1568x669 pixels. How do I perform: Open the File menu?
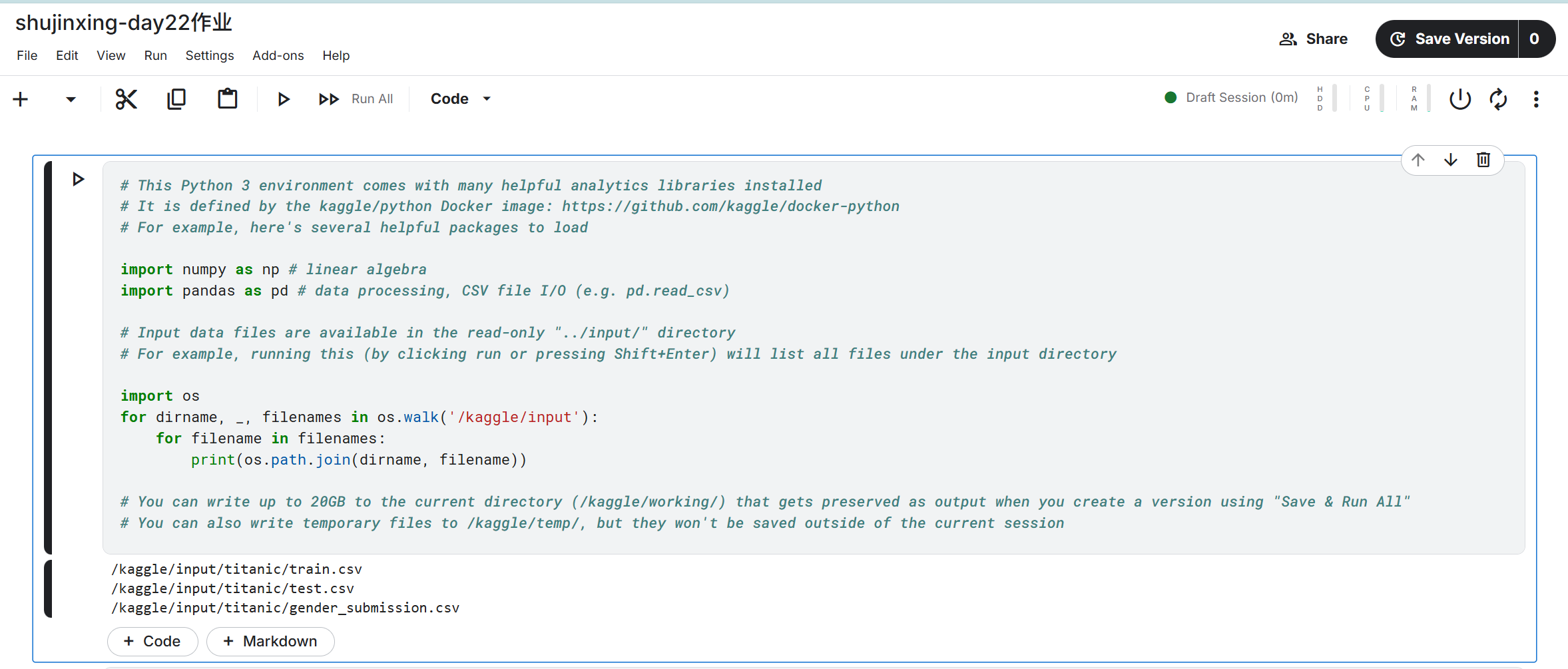[27, 55]
